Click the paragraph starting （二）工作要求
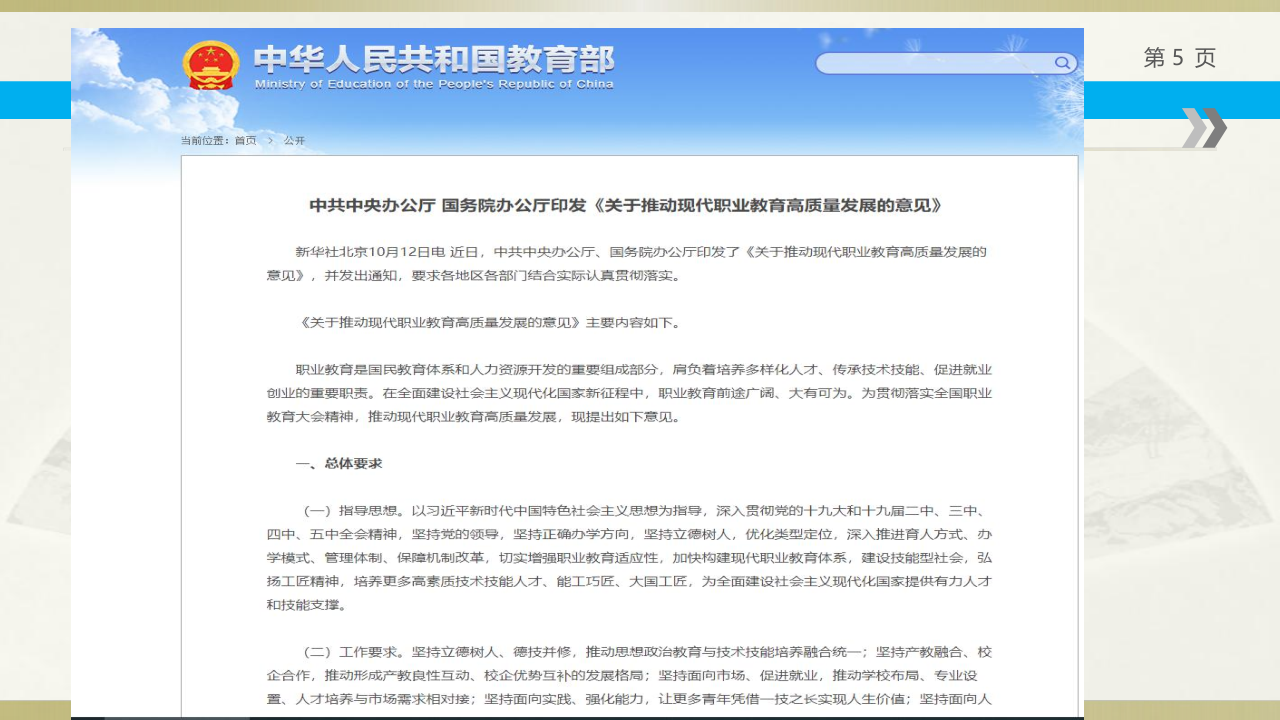 629,675
